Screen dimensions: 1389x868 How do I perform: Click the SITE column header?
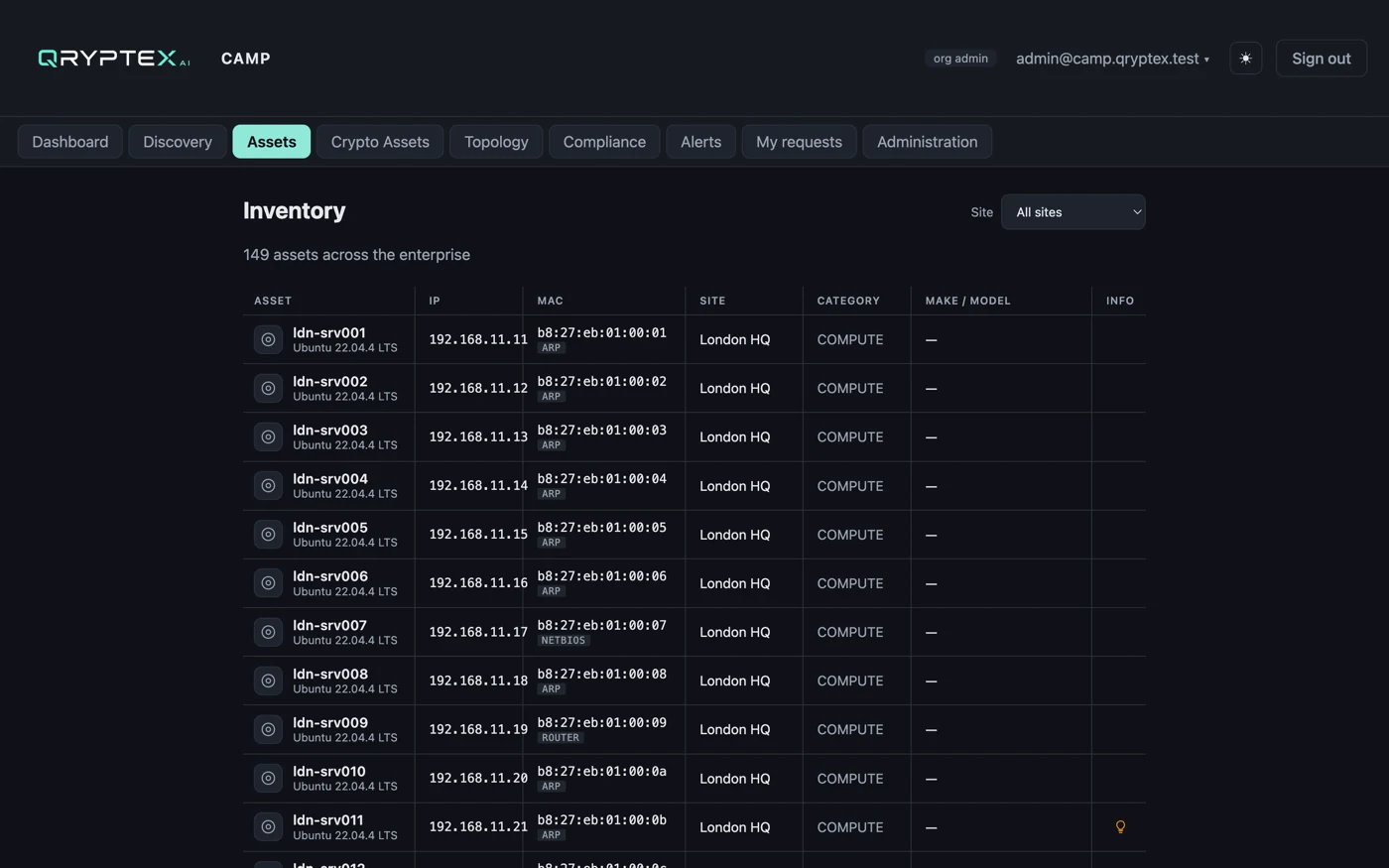point(712,301)
